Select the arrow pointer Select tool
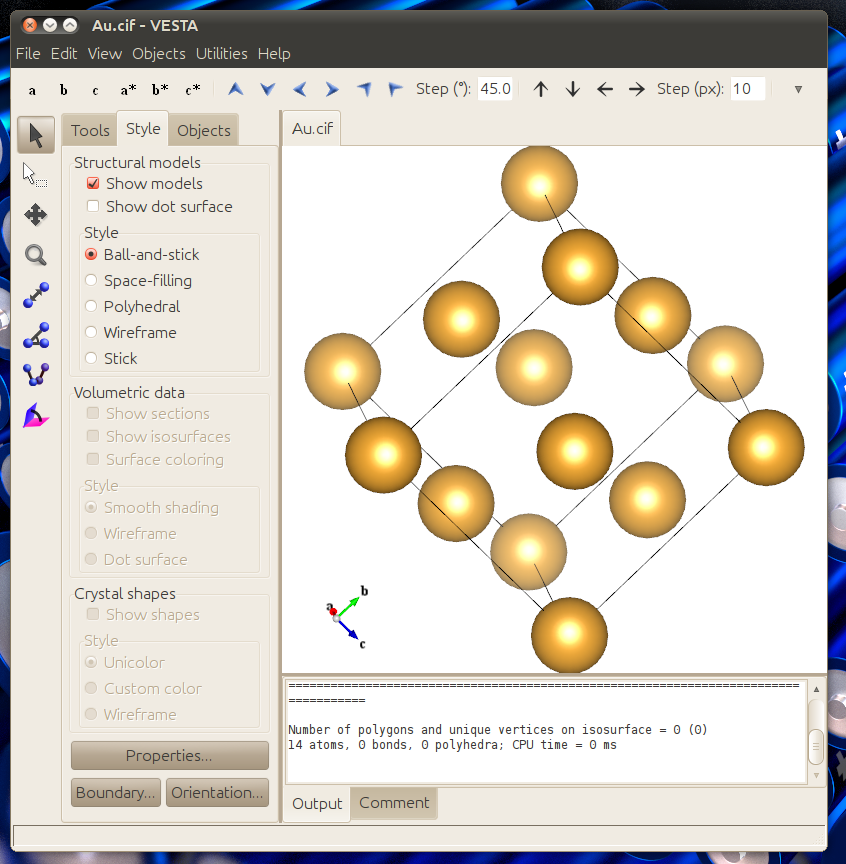Screen dimensions: 846x864 click(36, 135)
